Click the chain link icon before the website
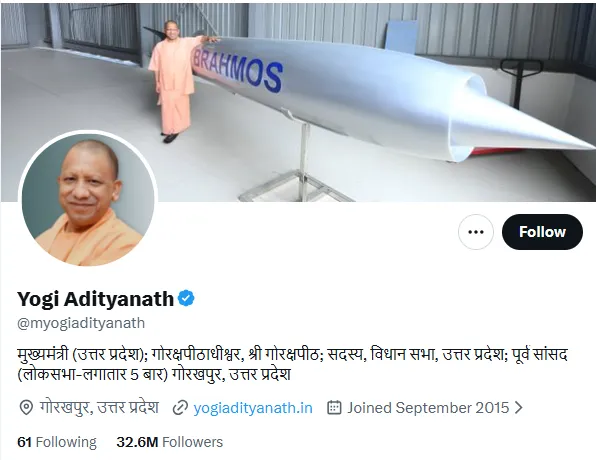 [180, 408]
